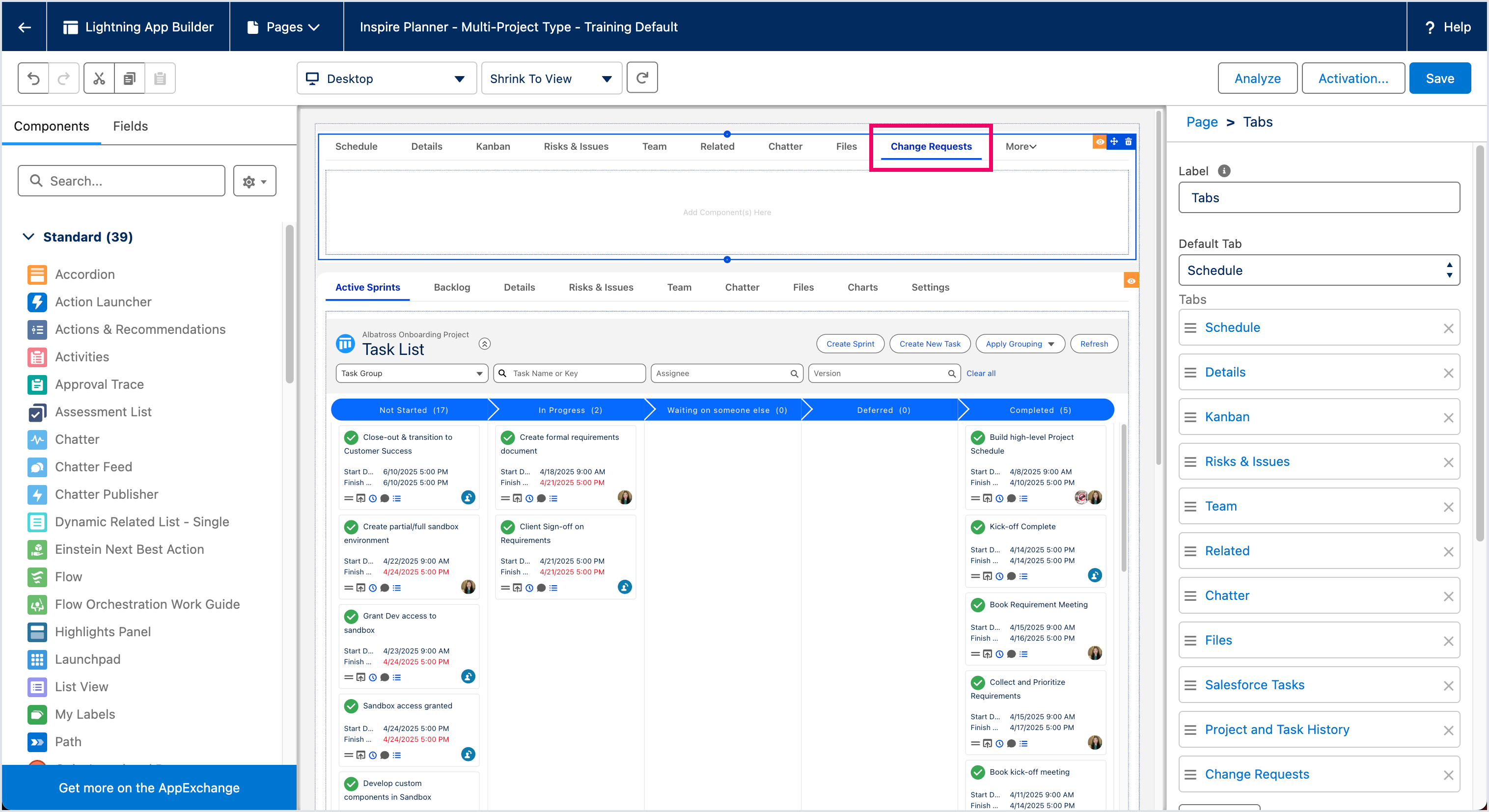Click the refresh canvas icon
The width and height of the screenshot is (1489, 812).
(641, 78)
